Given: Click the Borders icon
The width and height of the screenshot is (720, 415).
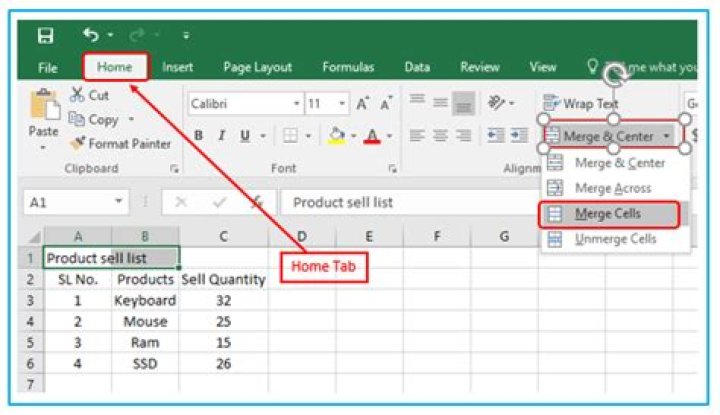Looking at the screenshot, I should [290, 136].
